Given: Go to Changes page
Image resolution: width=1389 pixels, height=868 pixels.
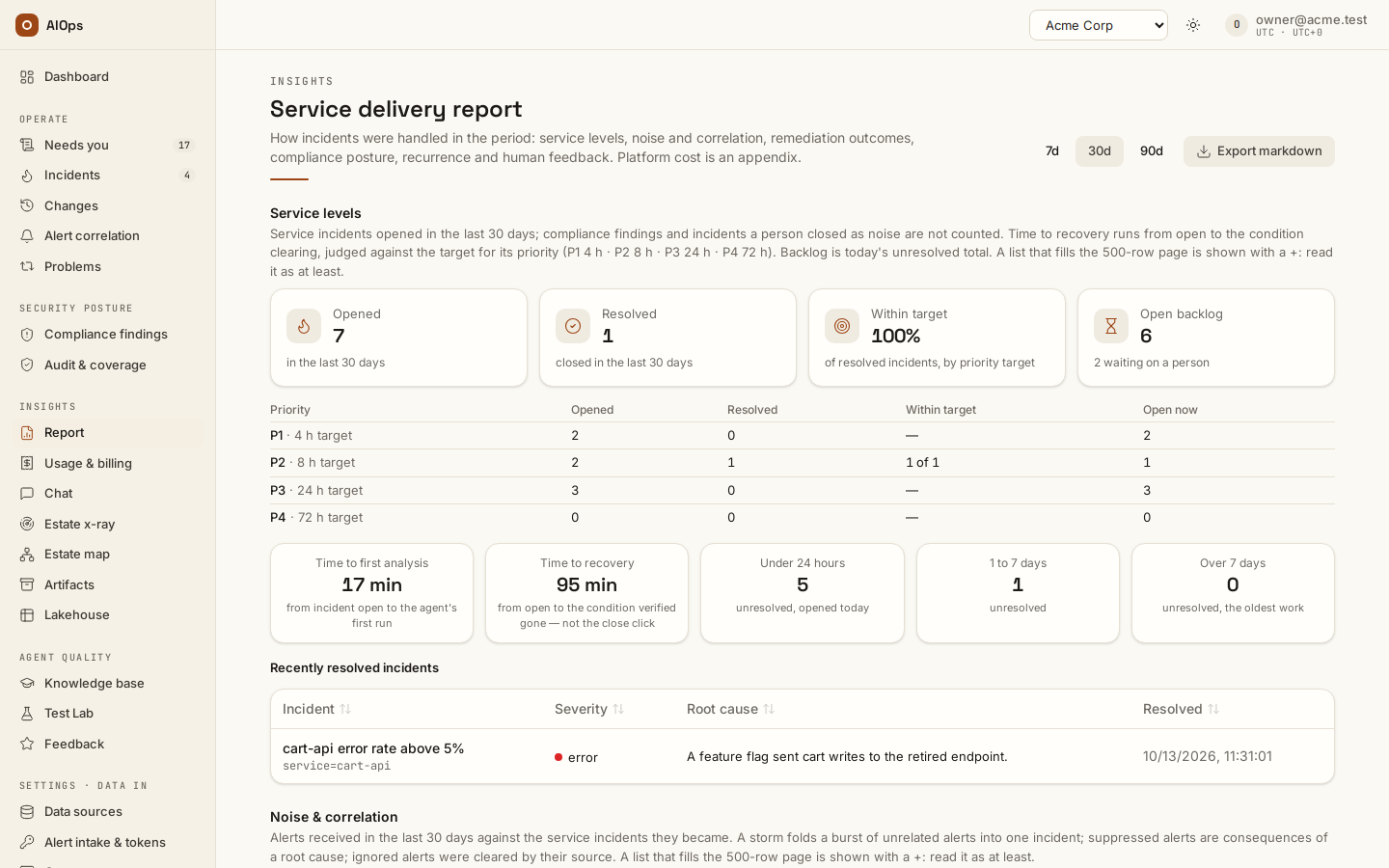Looking at the screenshot, I should click(x=108, y=206).
